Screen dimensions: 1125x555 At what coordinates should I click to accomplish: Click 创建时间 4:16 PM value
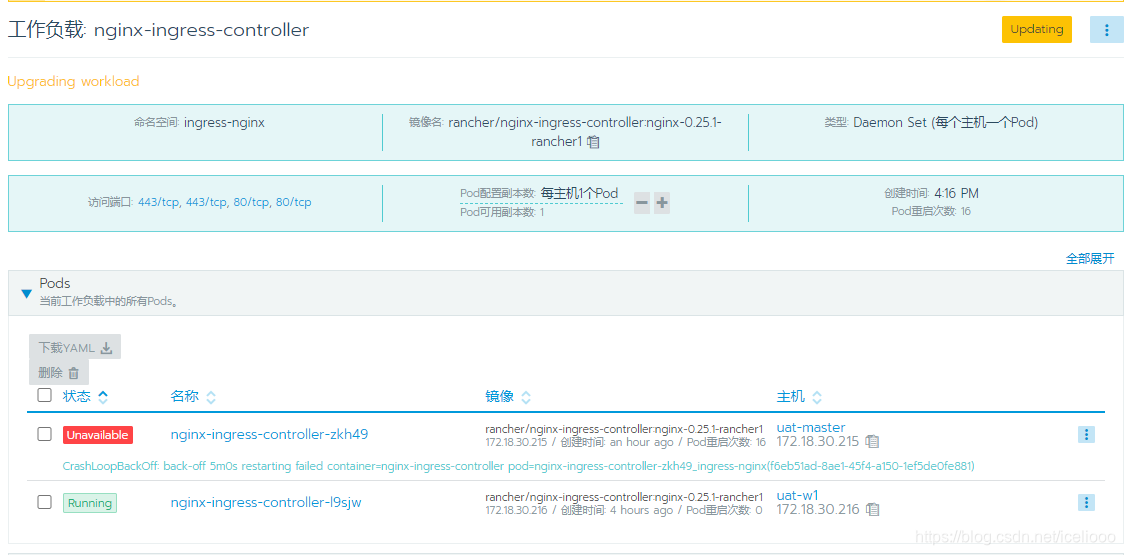(956, 193)
